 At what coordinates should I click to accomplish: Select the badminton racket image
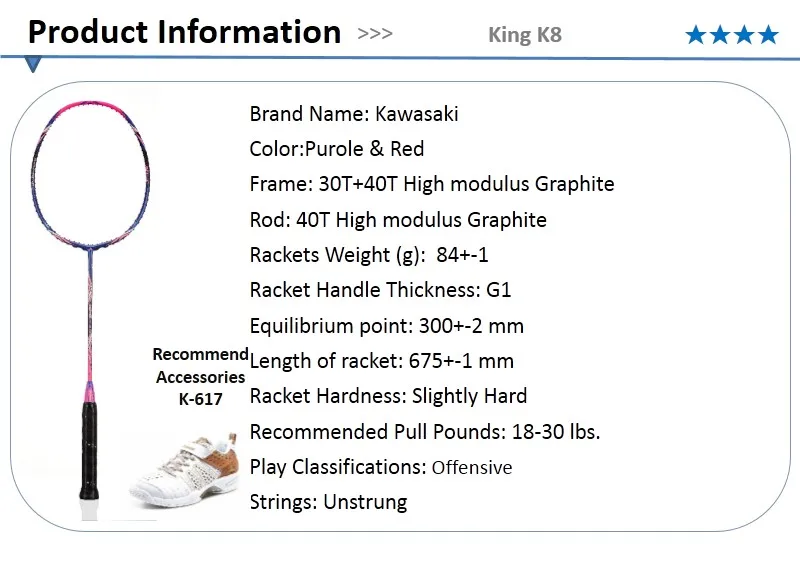tap(90, 310)
